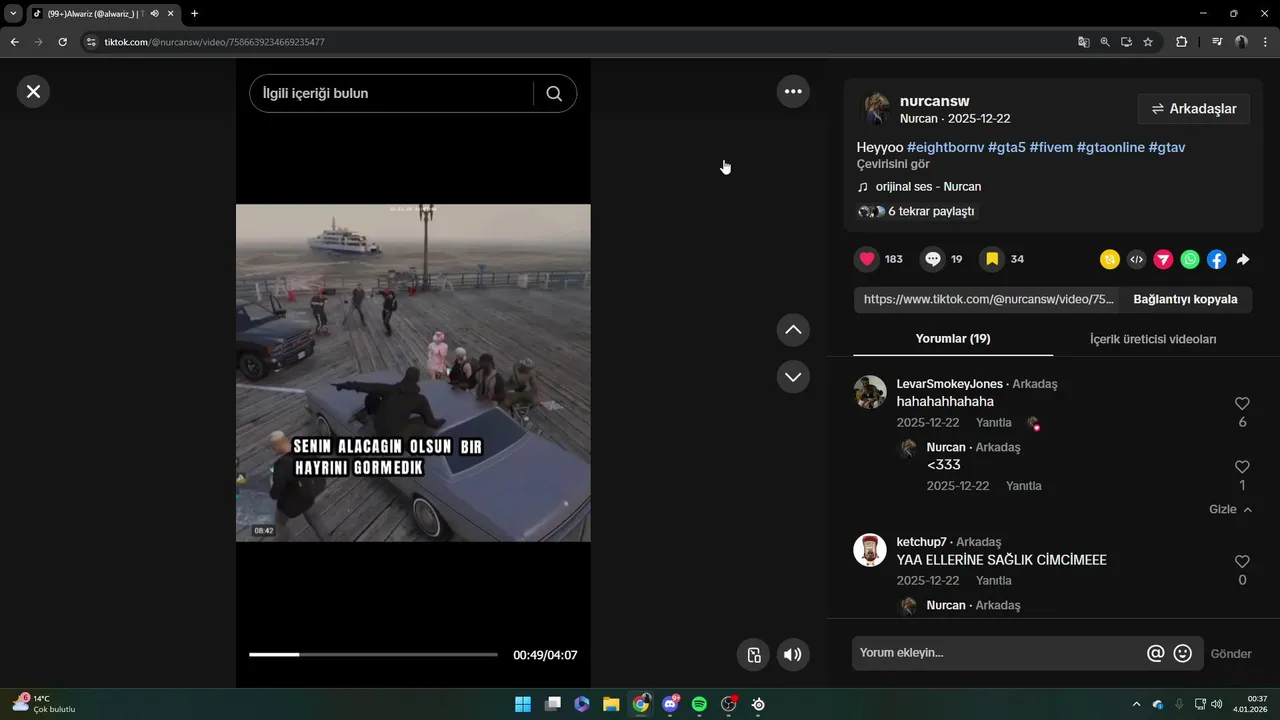
Task: Click the search magnifier icon in video search
Action: 554,93
